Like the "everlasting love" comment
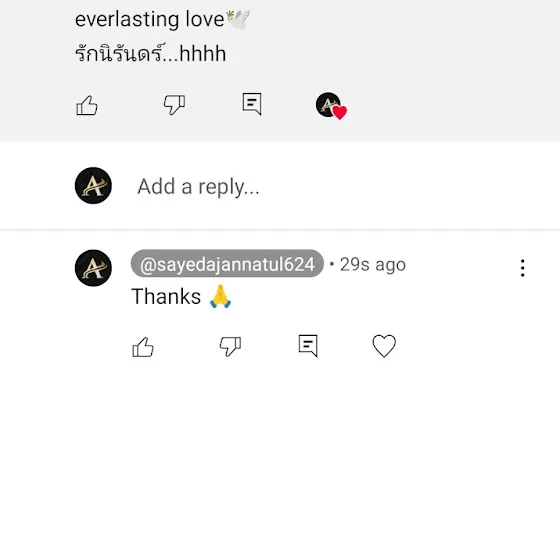Viewport: 560px width, 560px height. point(87,105)
